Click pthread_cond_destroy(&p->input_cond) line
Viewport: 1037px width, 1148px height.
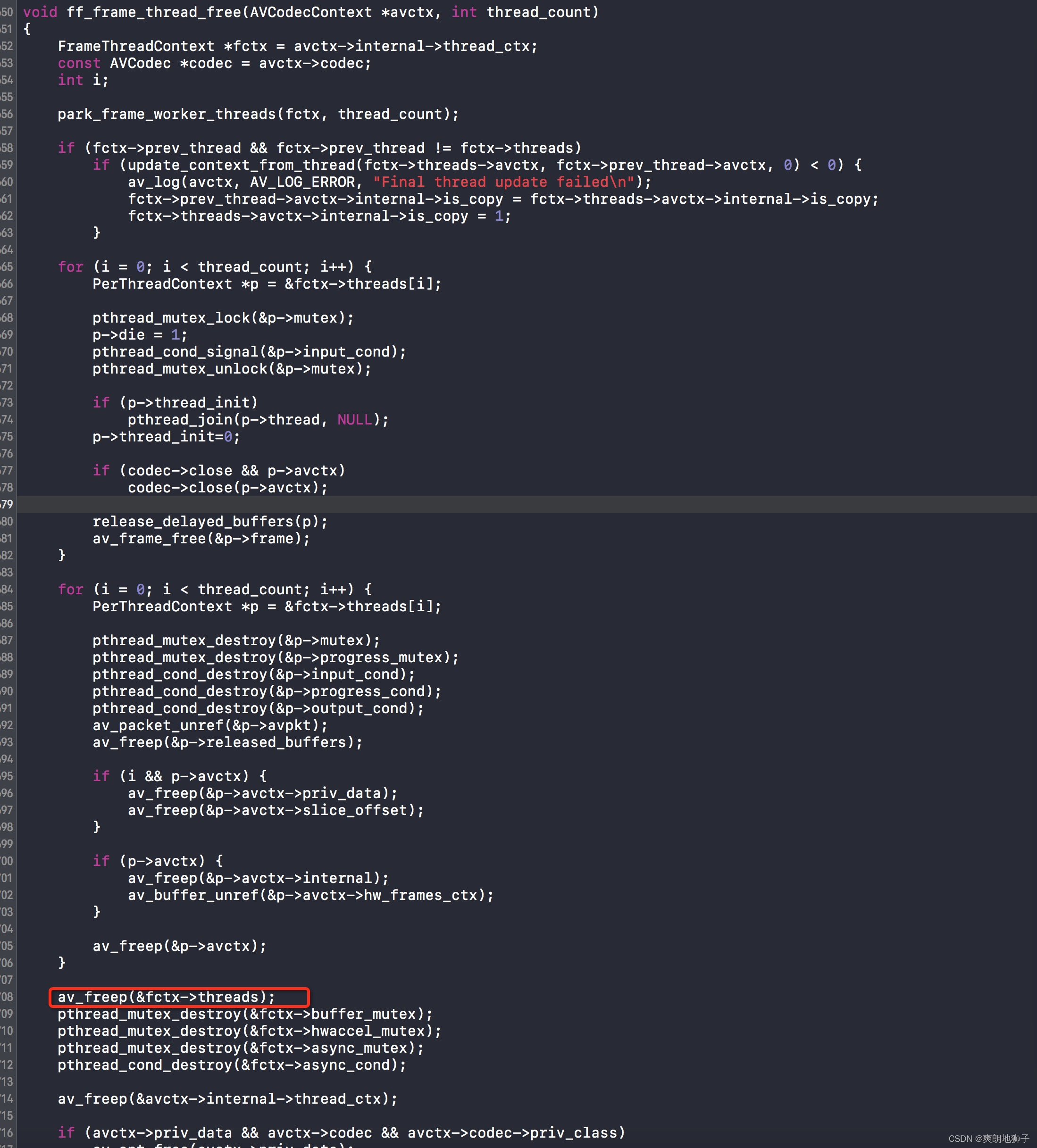click(254, 675)
